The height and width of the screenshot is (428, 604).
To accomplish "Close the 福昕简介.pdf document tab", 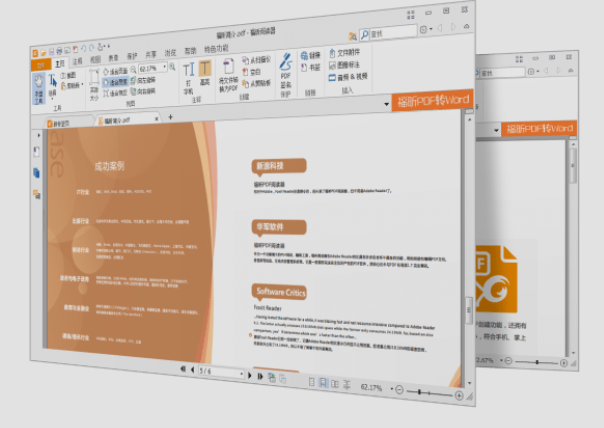I will (156, 119).
